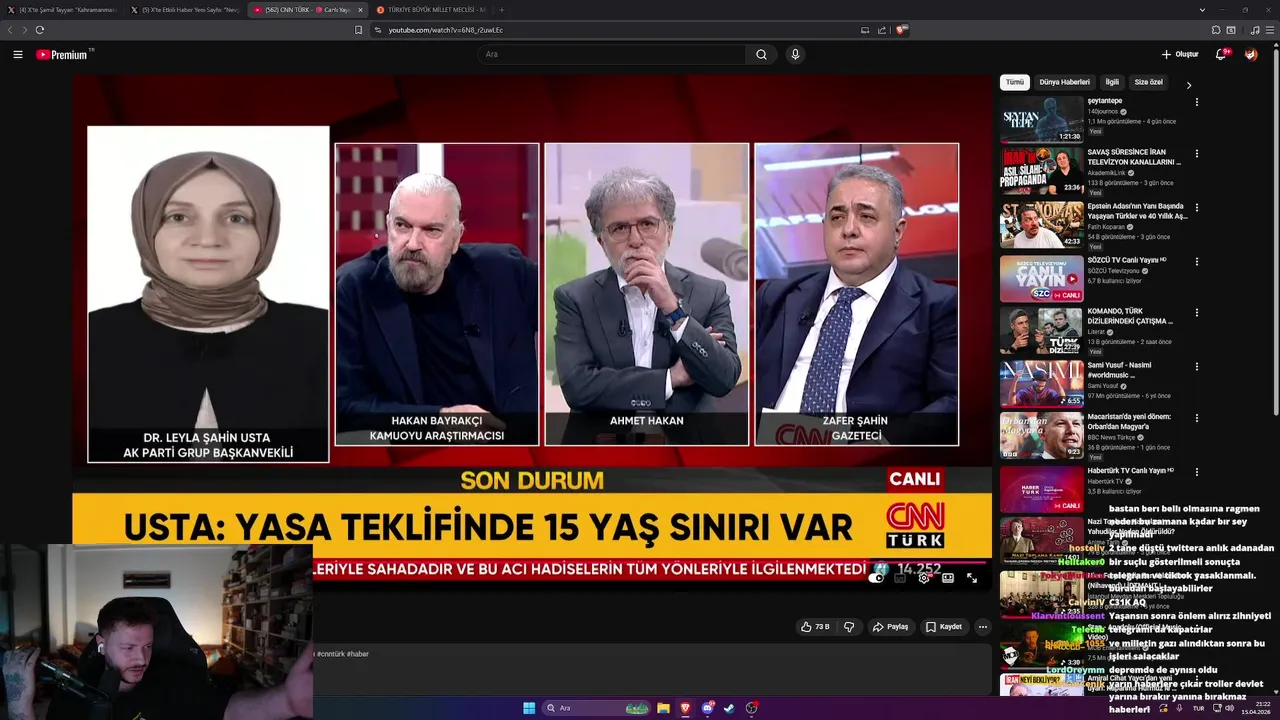Bookmark this page from address bar
1280x720 pixels.
(358, 30)
